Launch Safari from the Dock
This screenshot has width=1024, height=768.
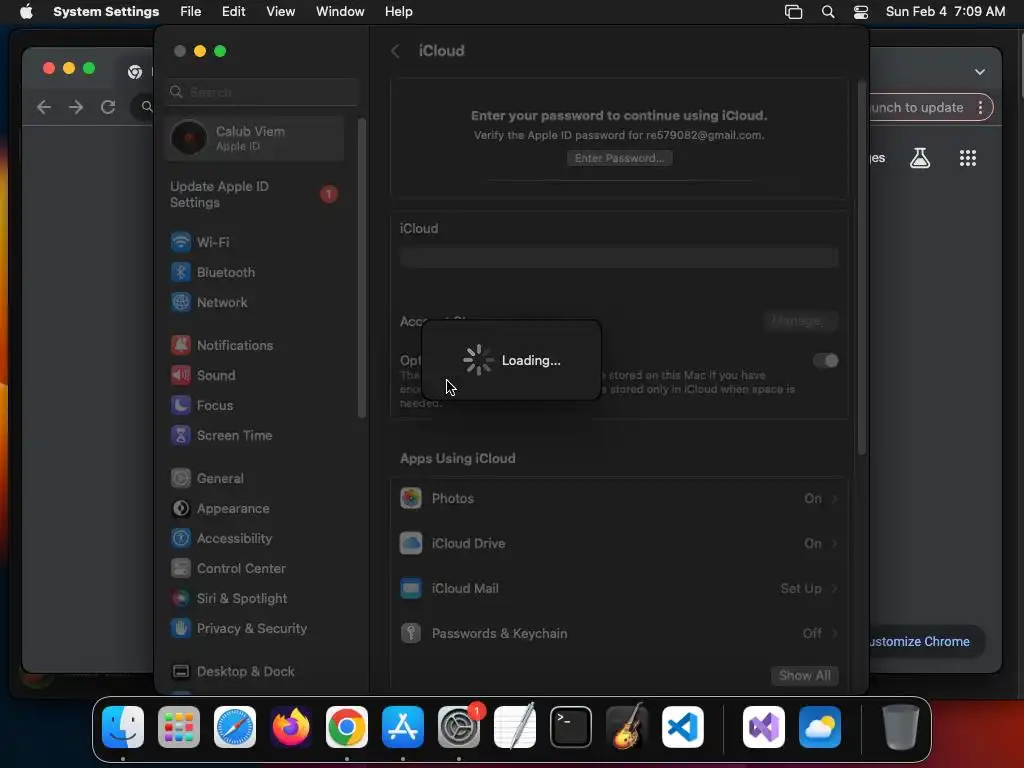coord(235,727)
